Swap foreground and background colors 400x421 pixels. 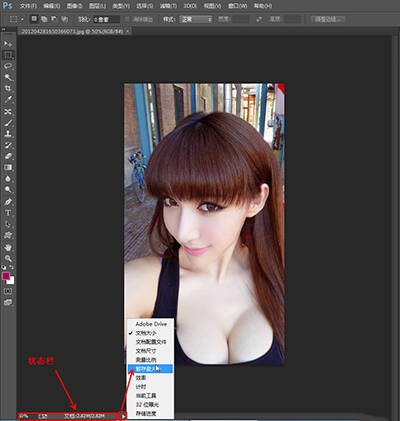(x=12, y=267)
